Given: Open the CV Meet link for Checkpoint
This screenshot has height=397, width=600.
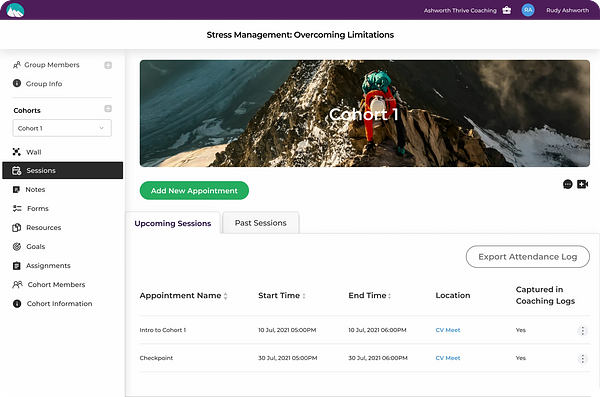Looking at the screenshot, I should [x=448, y=358].
